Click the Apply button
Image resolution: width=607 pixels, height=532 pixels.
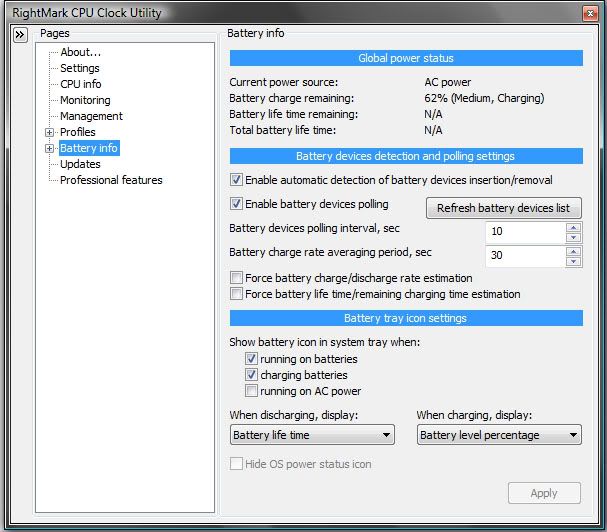(544, 493)
